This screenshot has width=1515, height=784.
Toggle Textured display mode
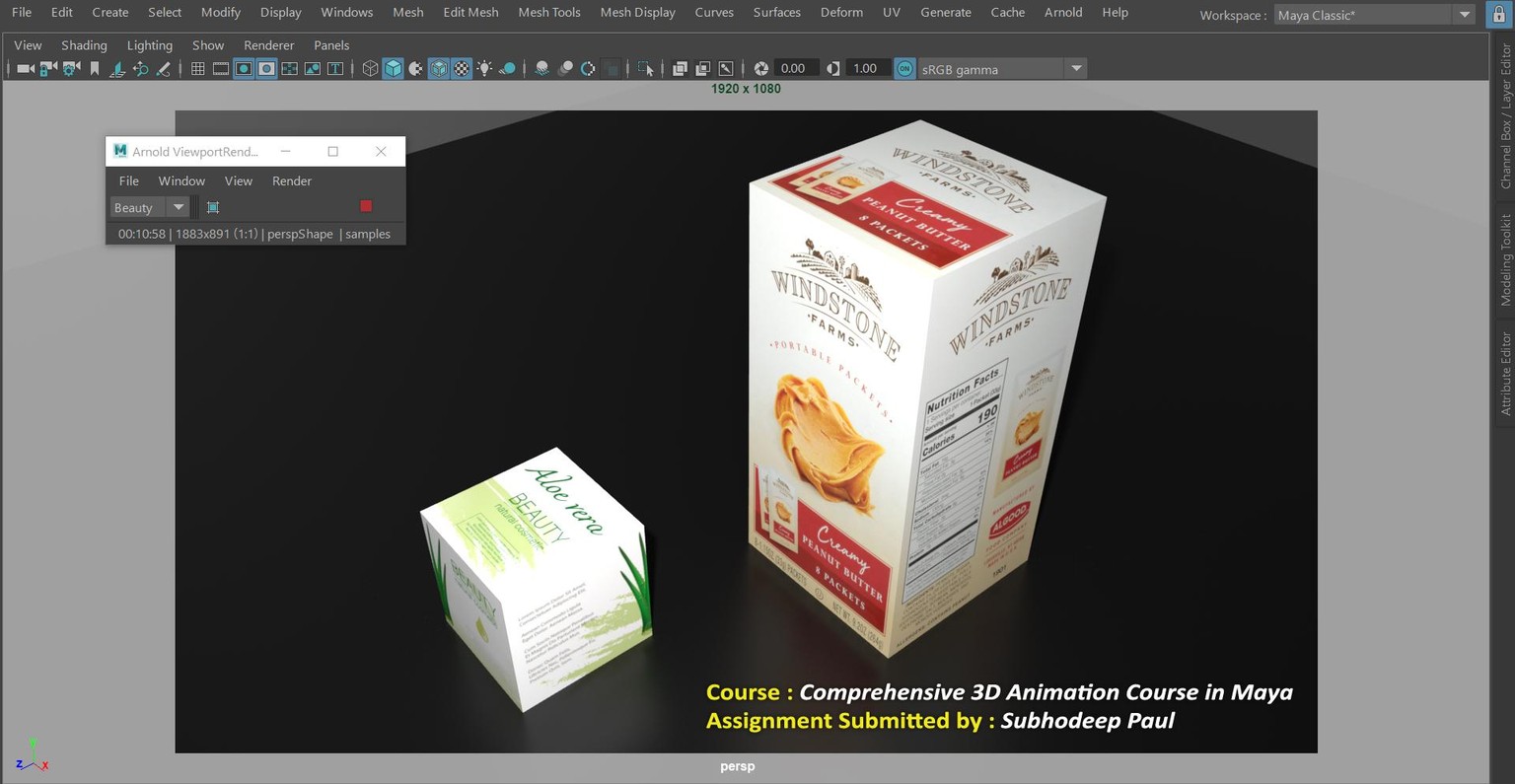(462, 68)
